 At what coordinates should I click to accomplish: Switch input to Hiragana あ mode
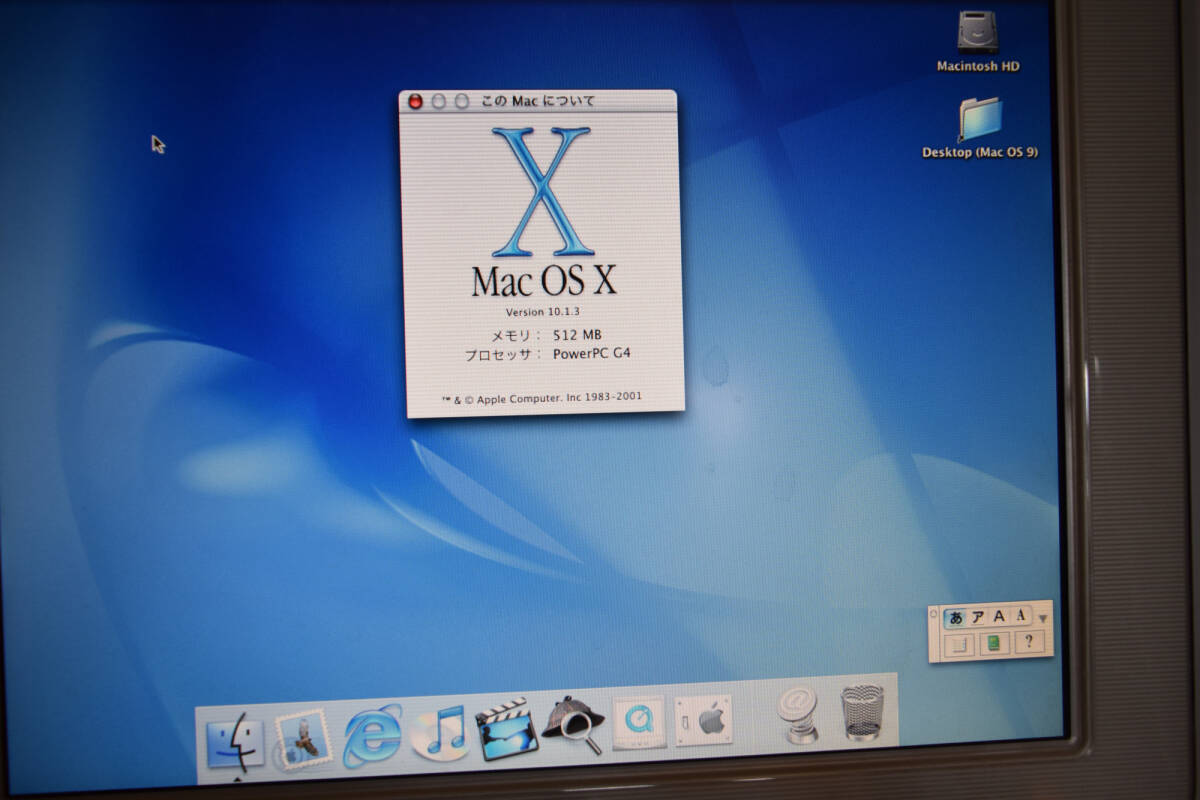pyautogui.click(x=956, y=617)
